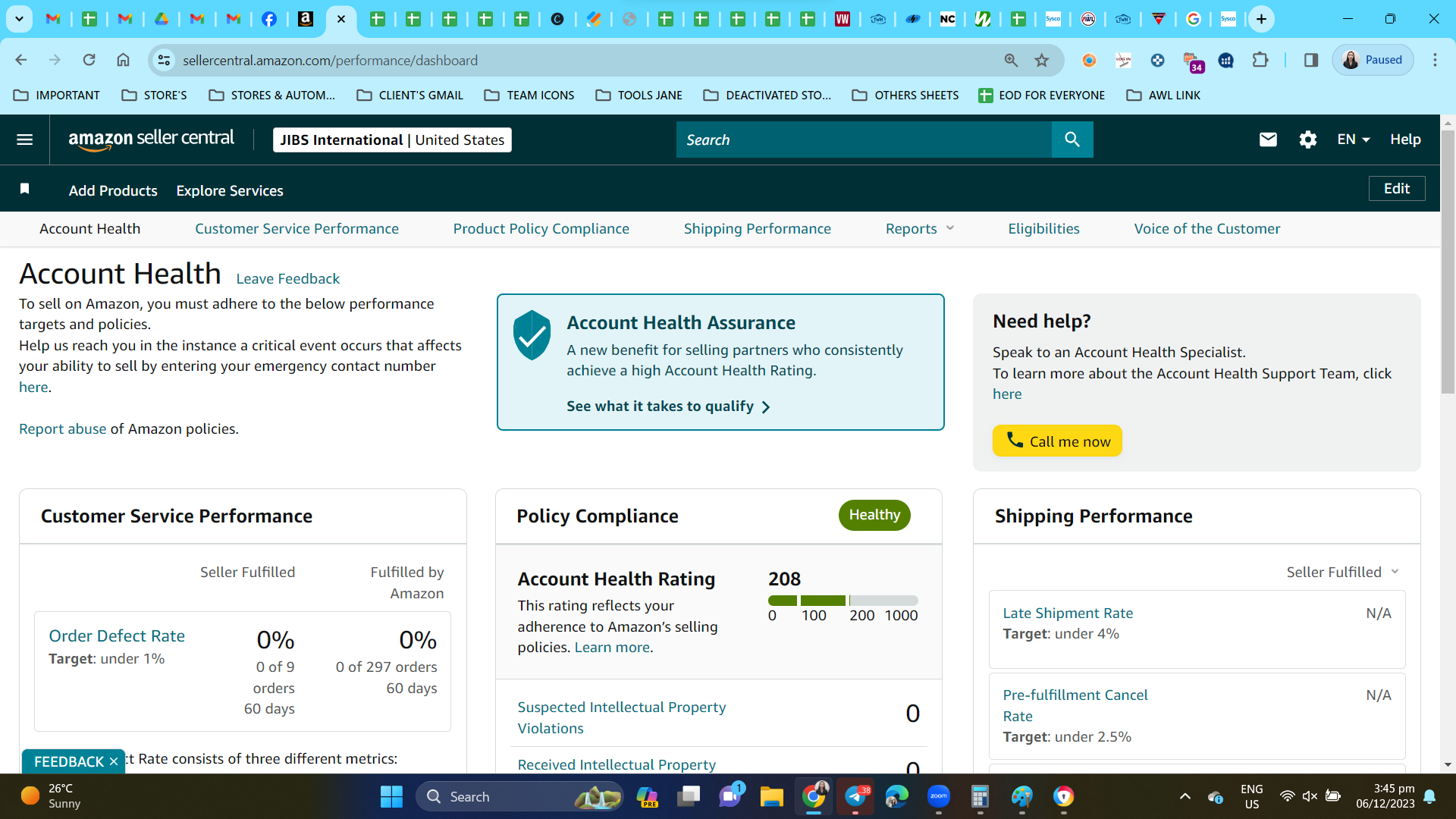Bookmark this page with the star icon
Image resolution: width=1456 pixels, height=819 pixels.
pos(1042,60)
